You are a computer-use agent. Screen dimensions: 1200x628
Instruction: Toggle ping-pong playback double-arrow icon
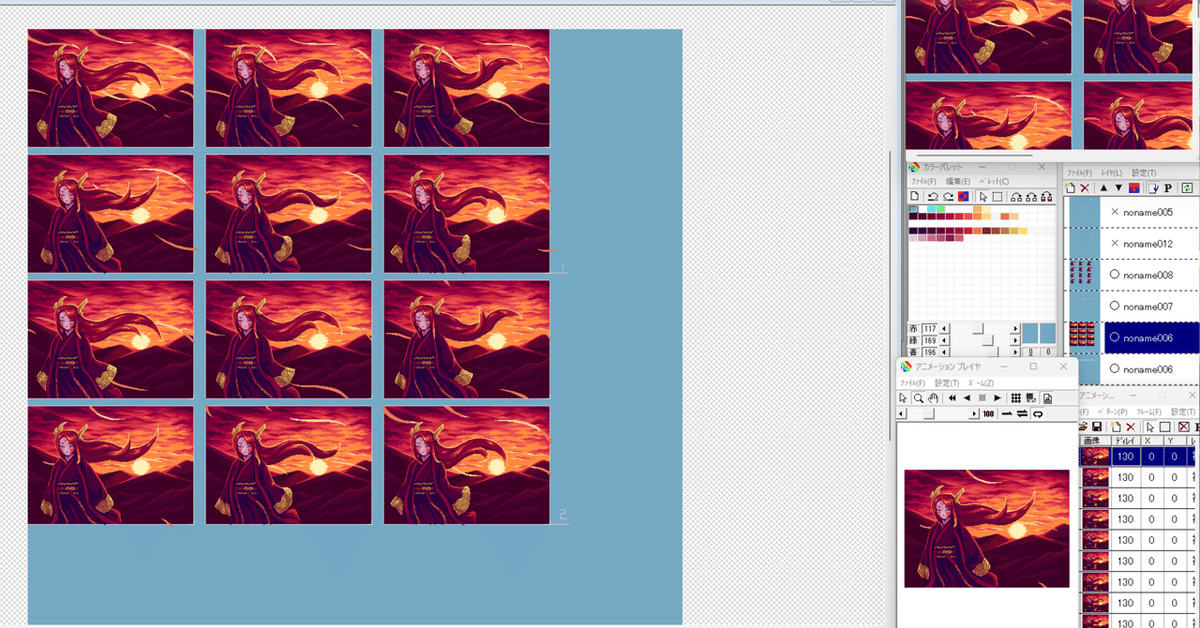(x=1022, y=414)
